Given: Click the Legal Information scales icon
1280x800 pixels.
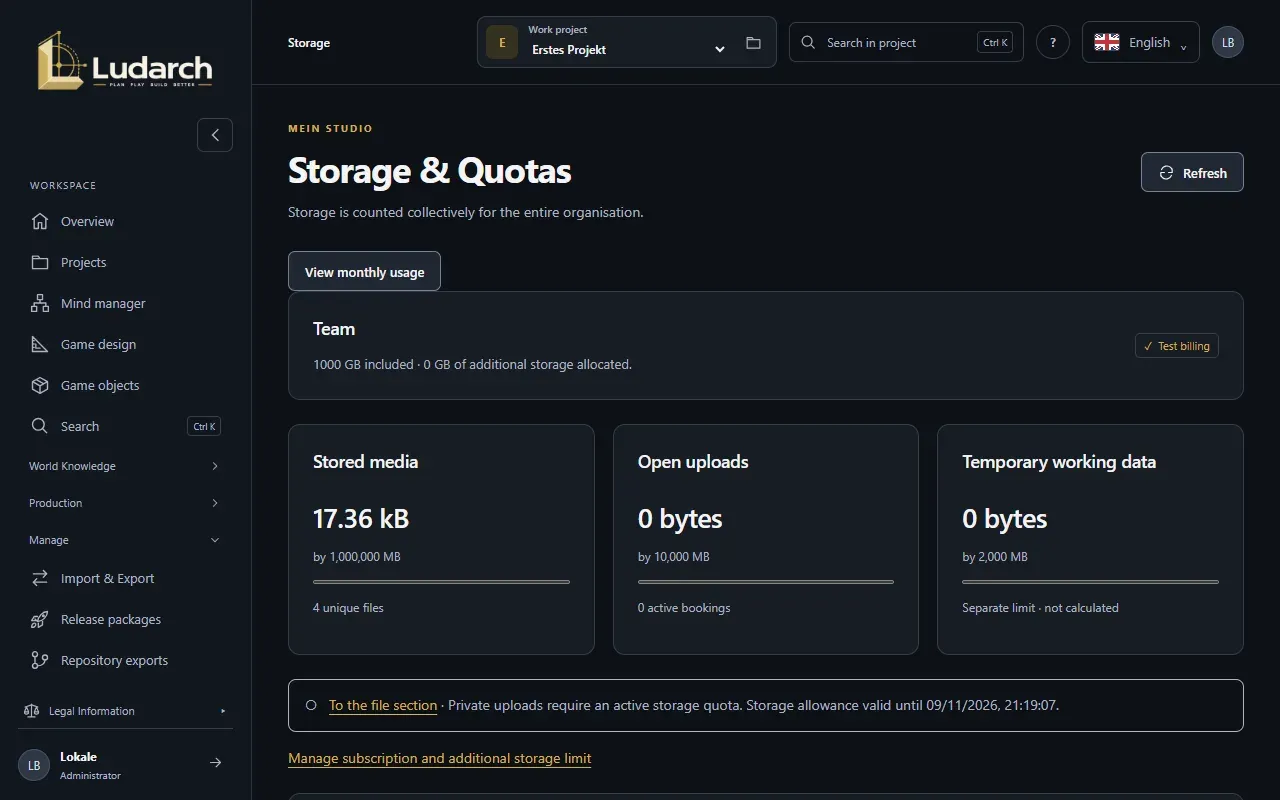Looking at the screenshot, I should tap(31, 711).
